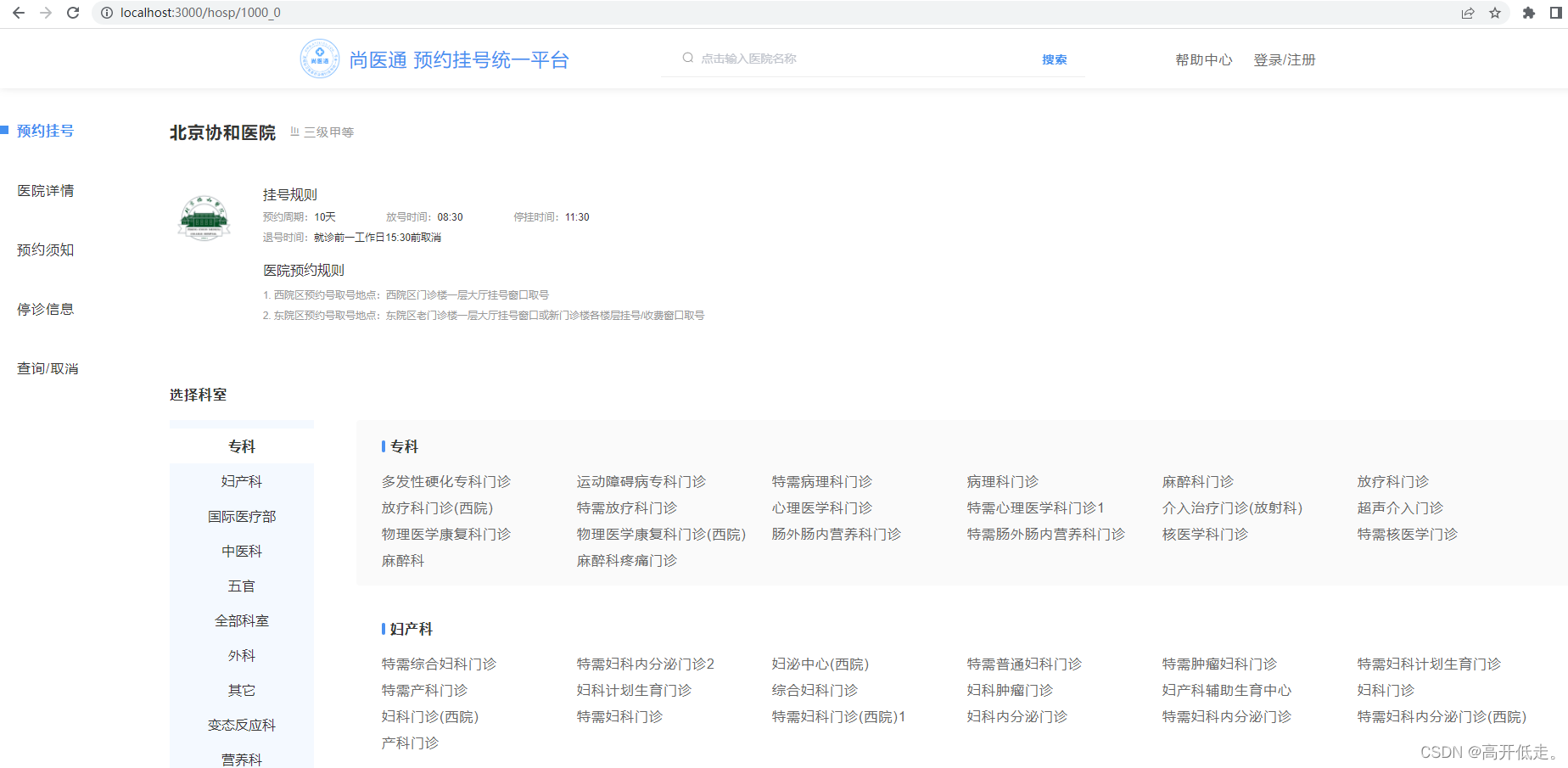Open 特需心理医学科门诊1
Screen dimensions: 1568x768
1036,507
